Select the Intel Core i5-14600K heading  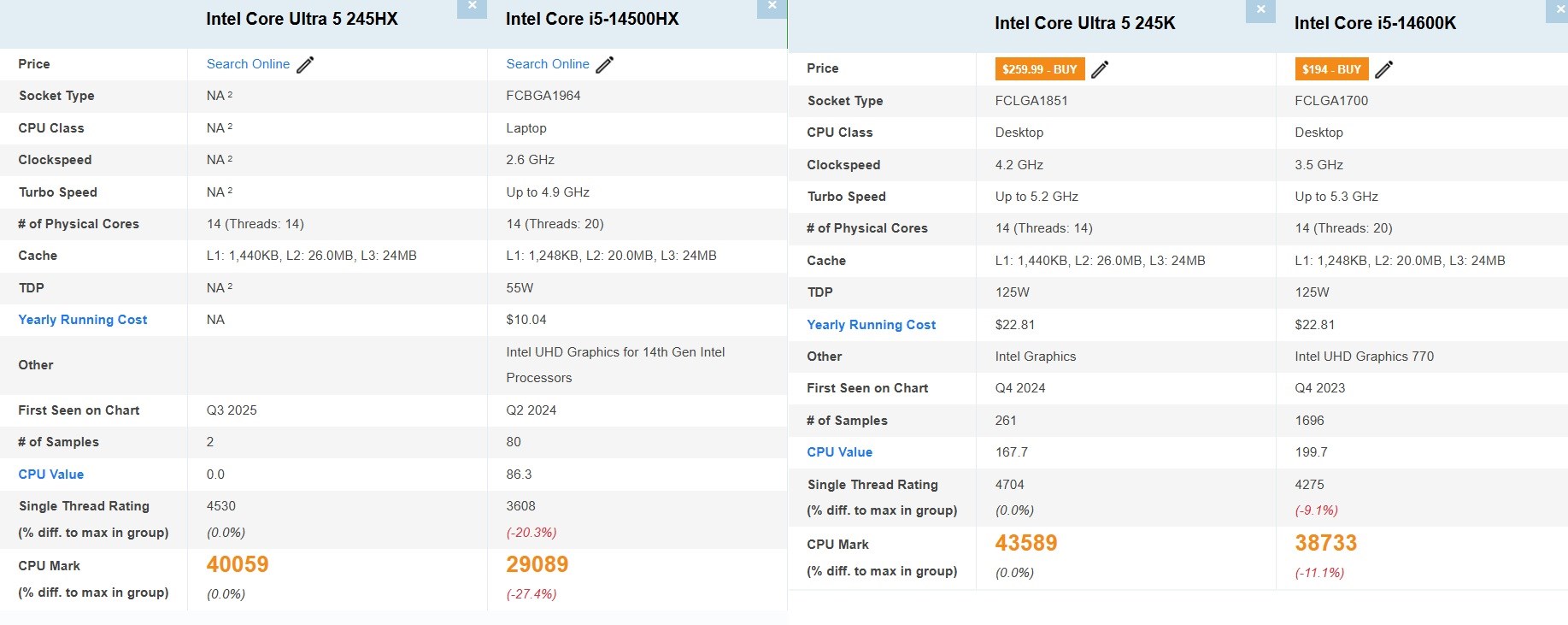pos(1375,23)
